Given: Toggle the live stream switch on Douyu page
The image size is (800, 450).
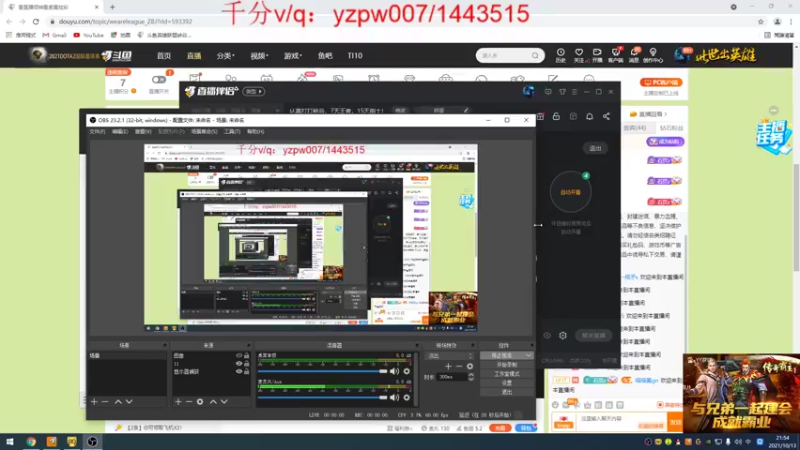Looking at the screenshot, I should 159,80.
